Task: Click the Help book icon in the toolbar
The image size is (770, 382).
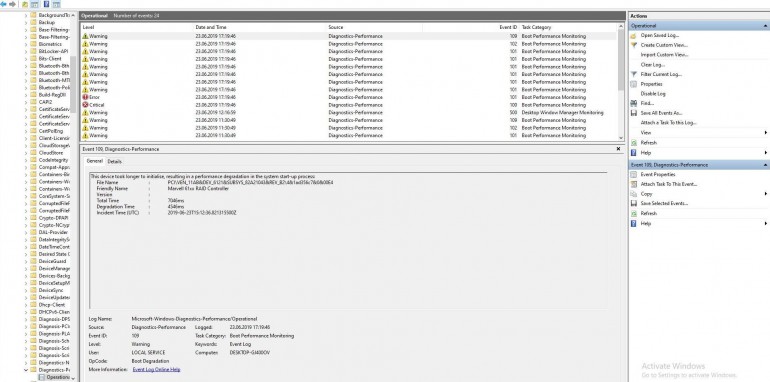Action: point(46,4)
